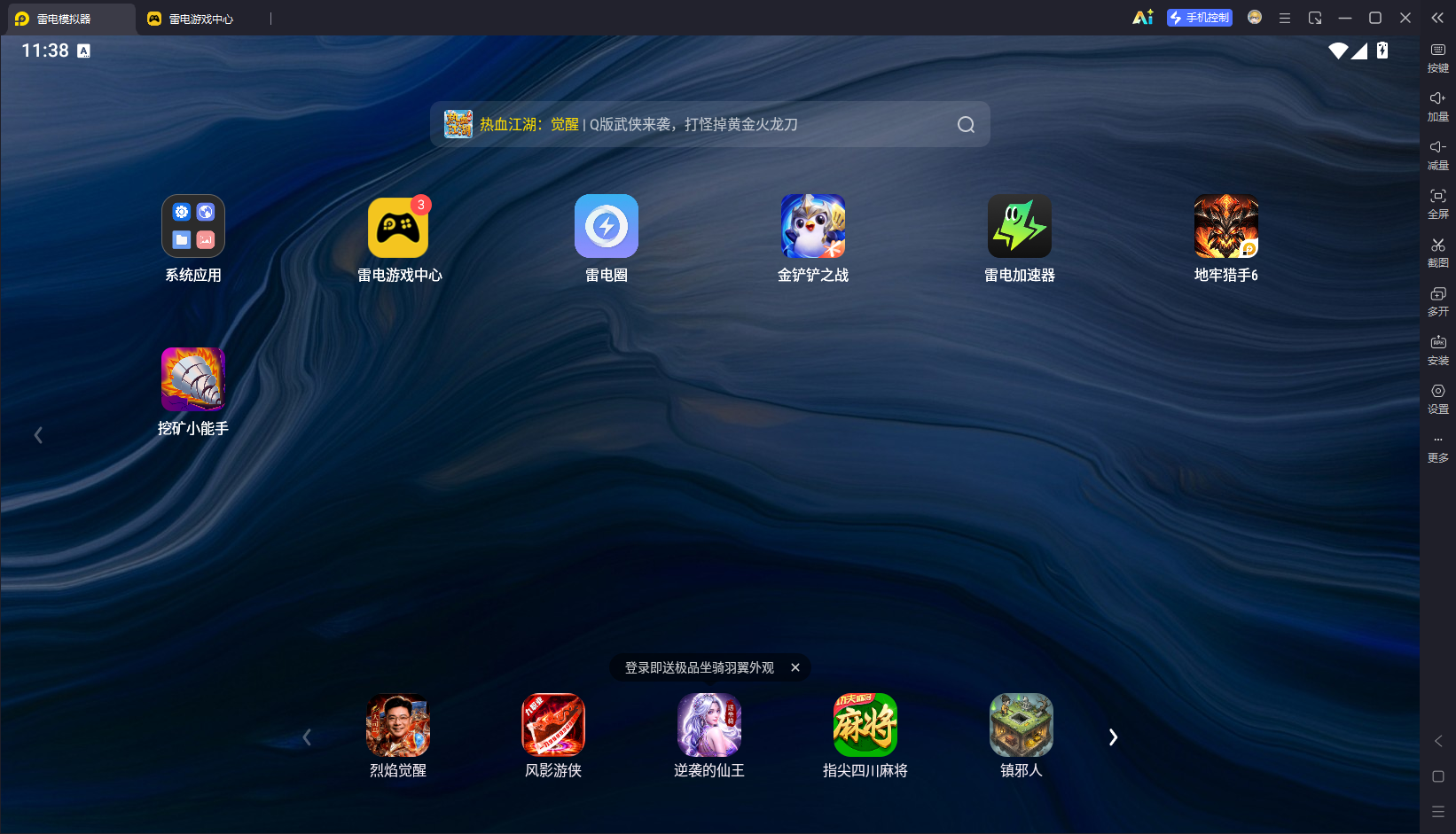Click the Wi-Fi status icon
Image resolution: width=1456 pixels, height=834 pixels.
pyautogui.click(x=1338, y=51)
